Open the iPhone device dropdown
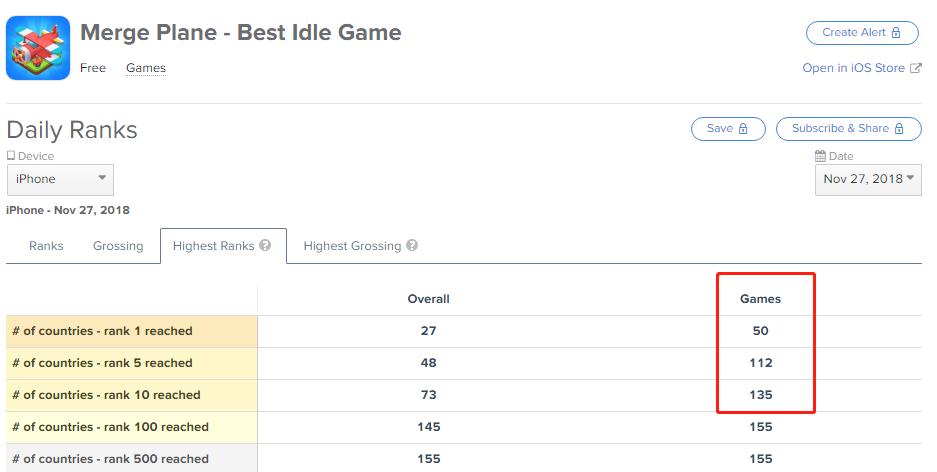The width and height of the screenshot is (937, 472). [60, 180]
